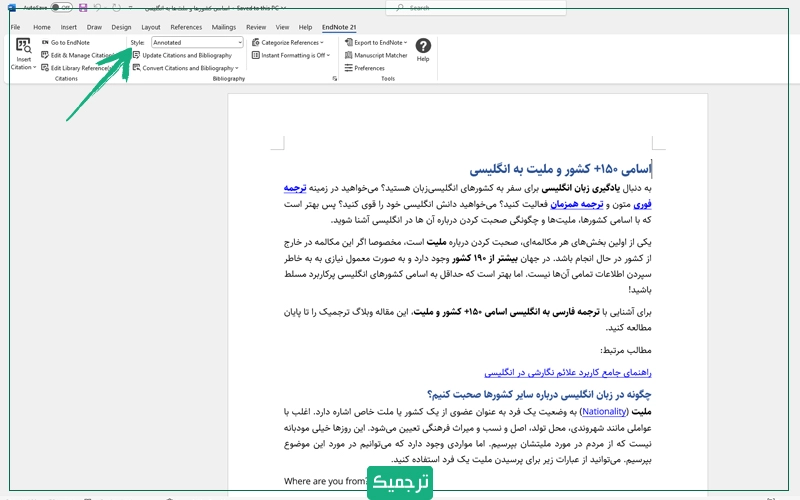The image size is (800, 500).
Task: Open Instant Formatting is Off dropdown
Action: 291,55
